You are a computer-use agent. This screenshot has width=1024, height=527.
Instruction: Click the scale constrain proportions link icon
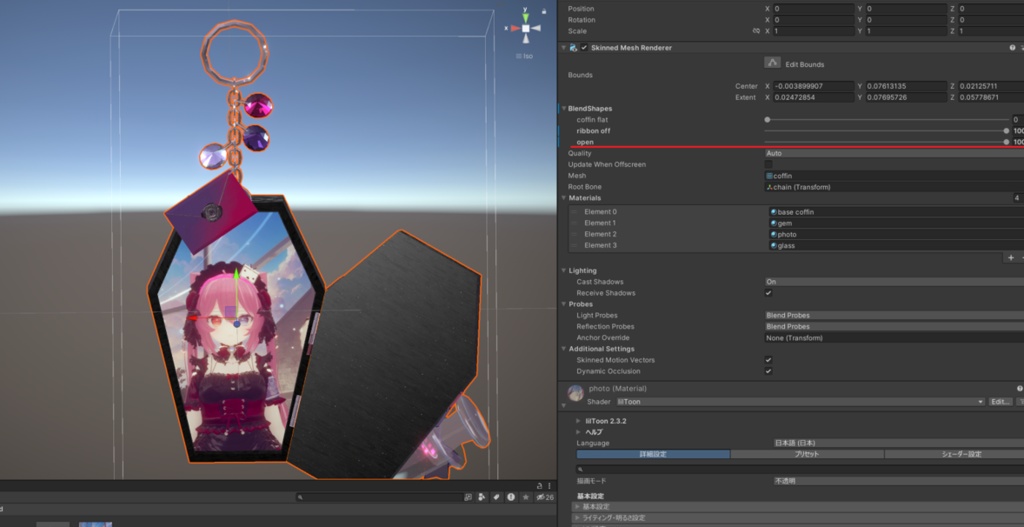(756, 31)
